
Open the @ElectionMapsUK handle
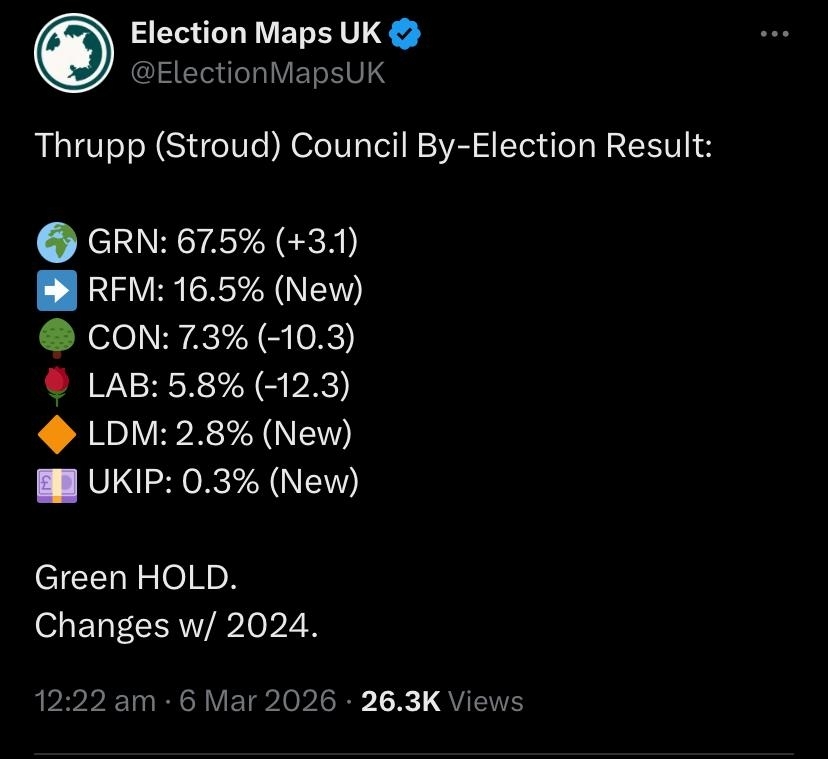[258, 73]
